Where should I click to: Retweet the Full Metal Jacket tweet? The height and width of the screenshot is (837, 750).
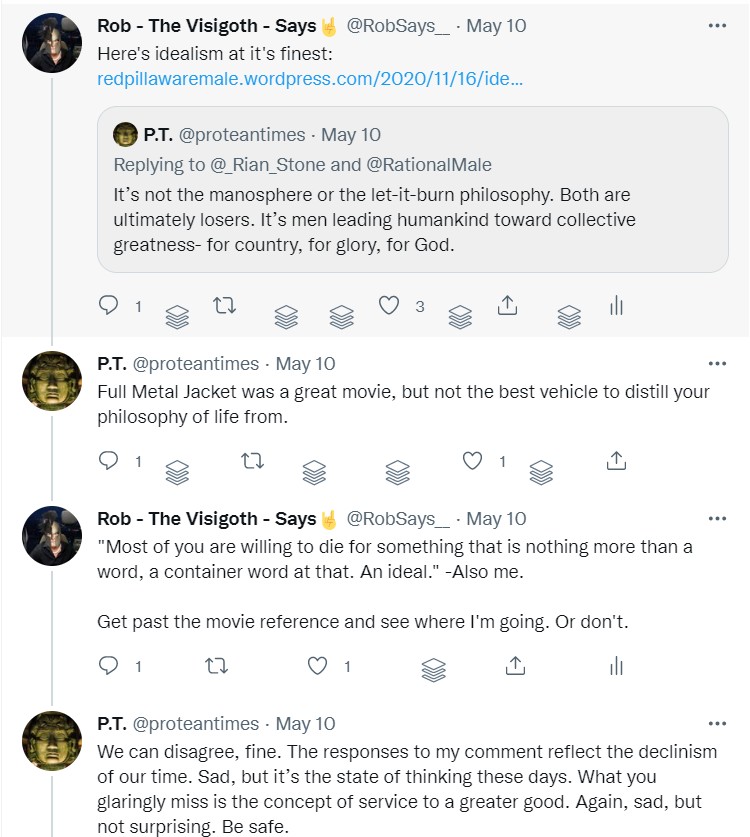click(253, 460)
